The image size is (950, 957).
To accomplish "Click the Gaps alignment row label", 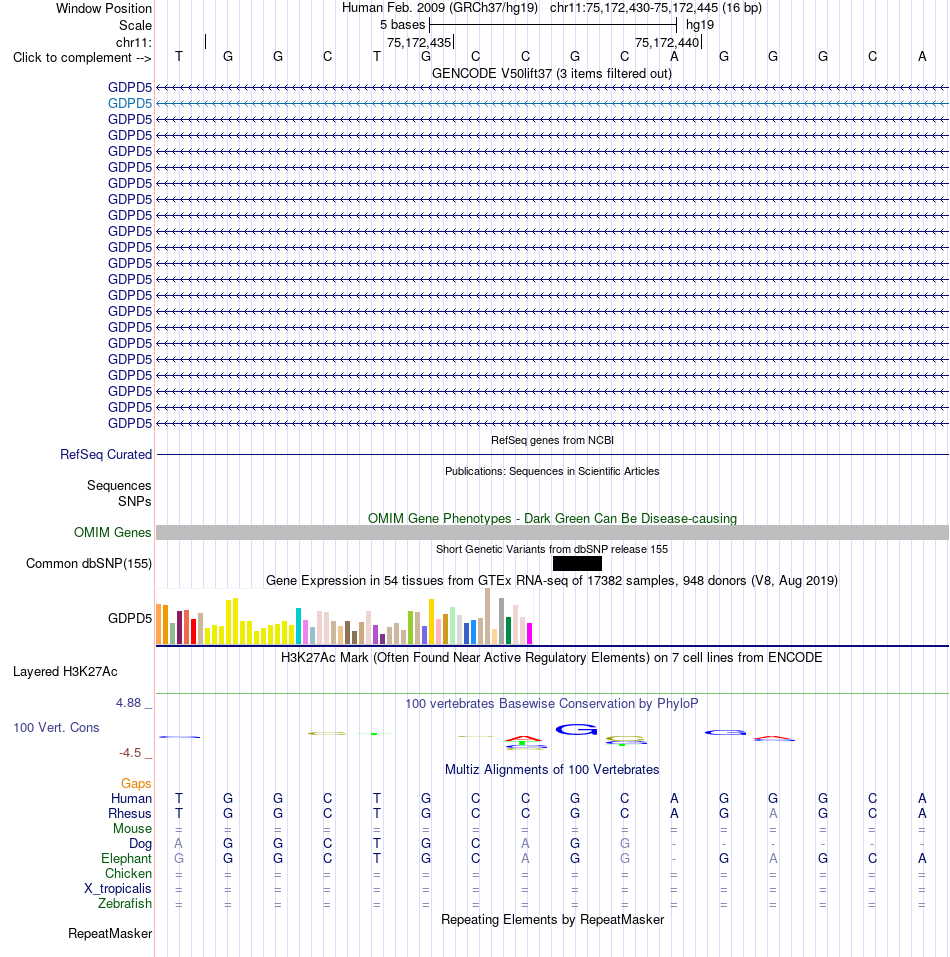I will [136, 784].
